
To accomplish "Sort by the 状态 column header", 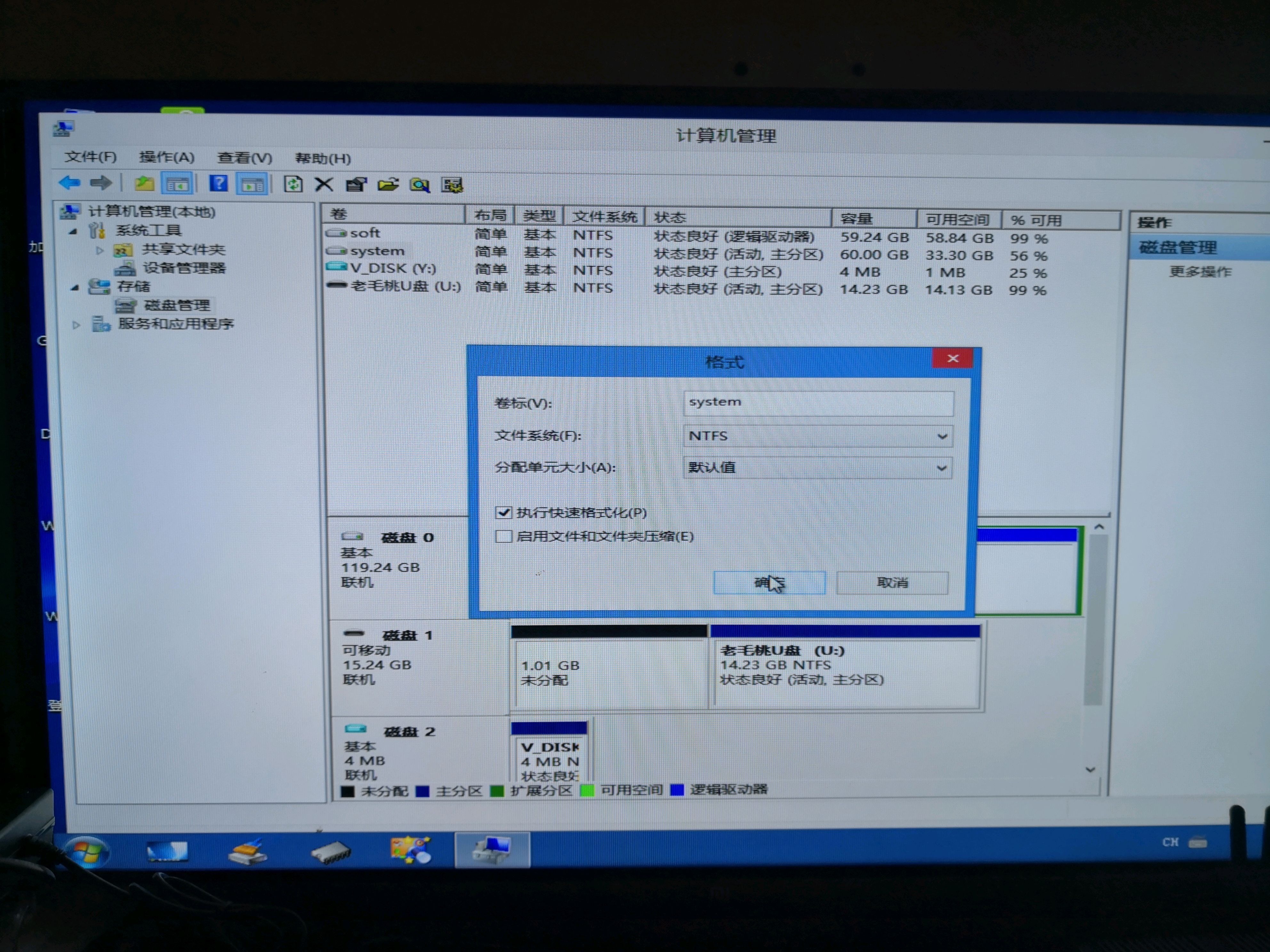I will [x=738, y=218].
